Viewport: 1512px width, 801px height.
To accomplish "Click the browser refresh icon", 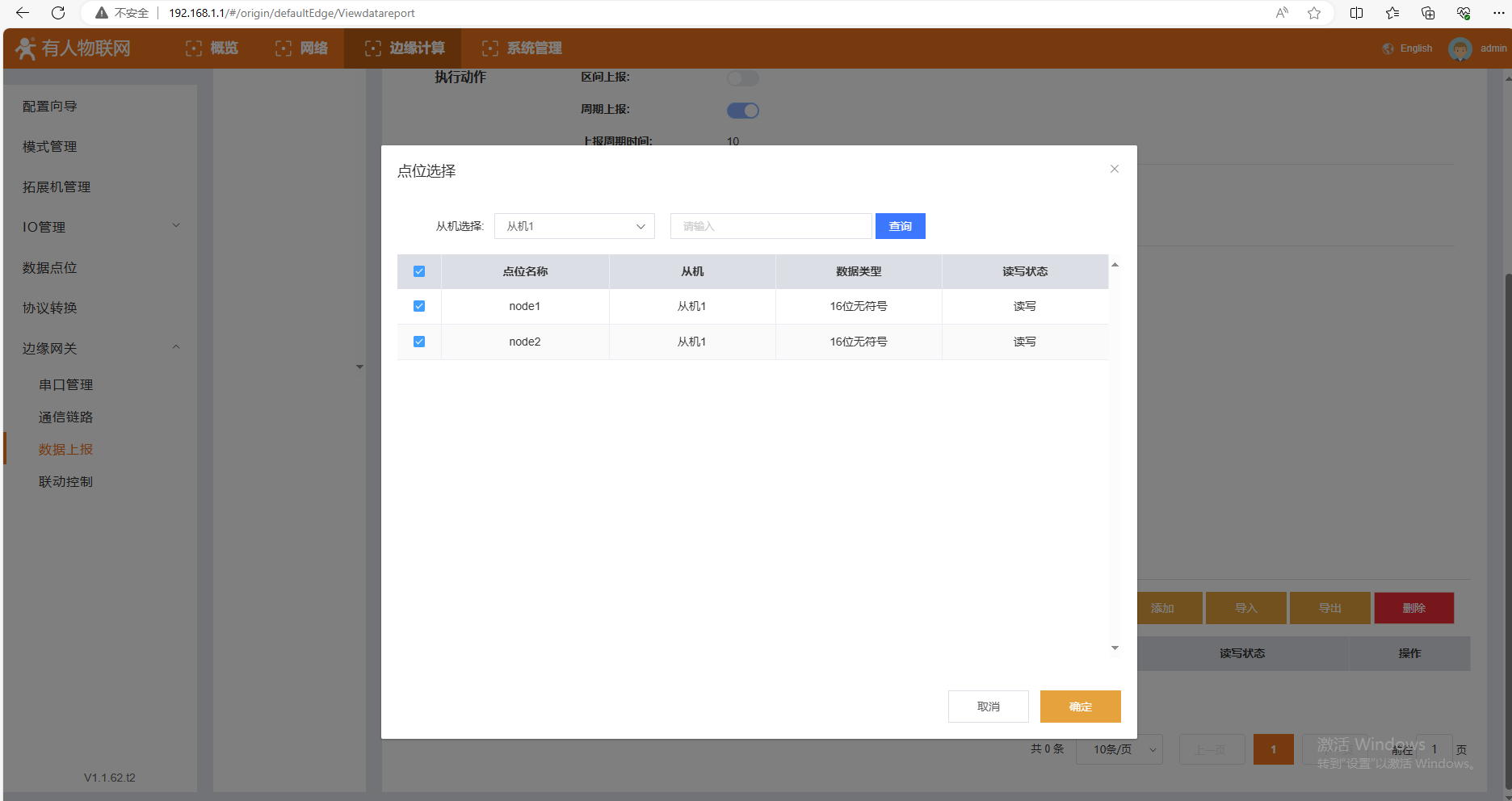I will (x=58, y=13).
